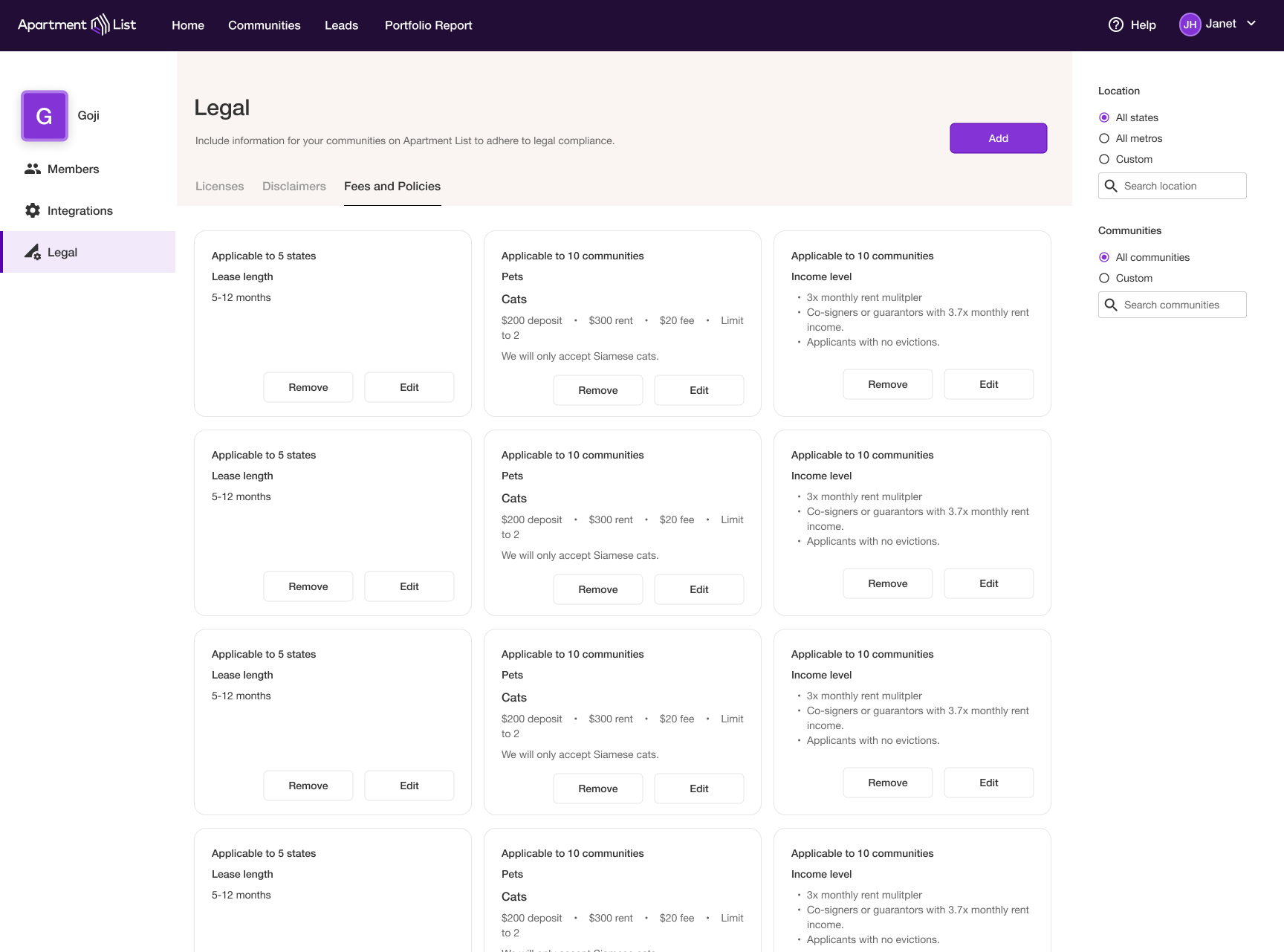Screen dimensions: 1284x952
Task: Select the All states radio button
Action: (x=1104, y=117)
